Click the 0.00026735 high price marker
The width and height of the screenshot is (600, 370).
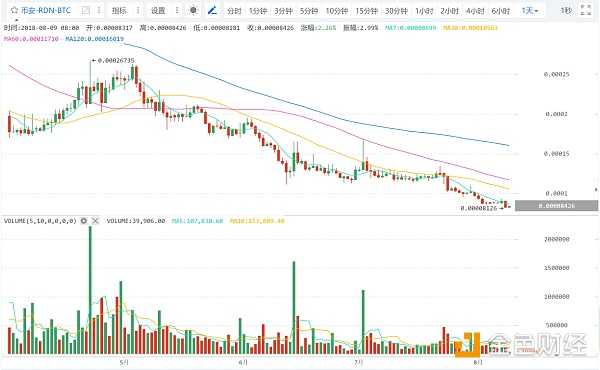tap(112, 60)
